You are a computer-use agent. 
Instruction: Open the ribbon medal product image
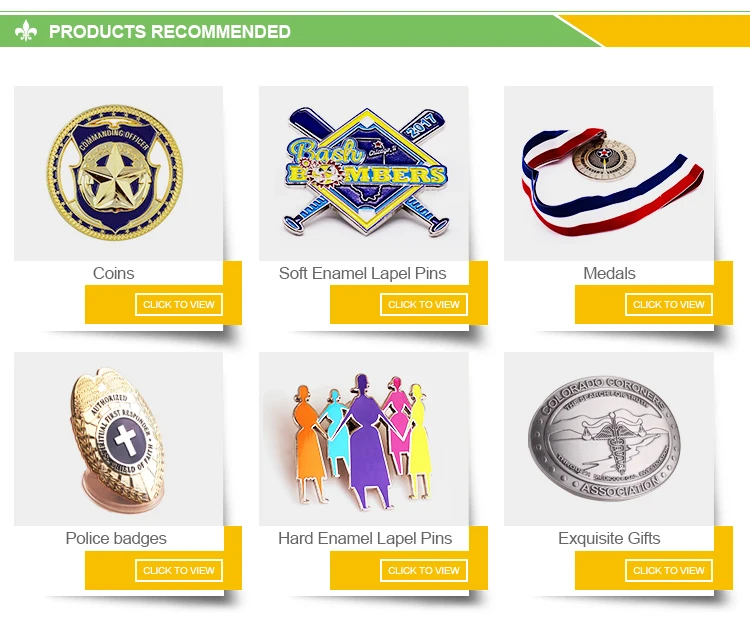click(608, 173)
